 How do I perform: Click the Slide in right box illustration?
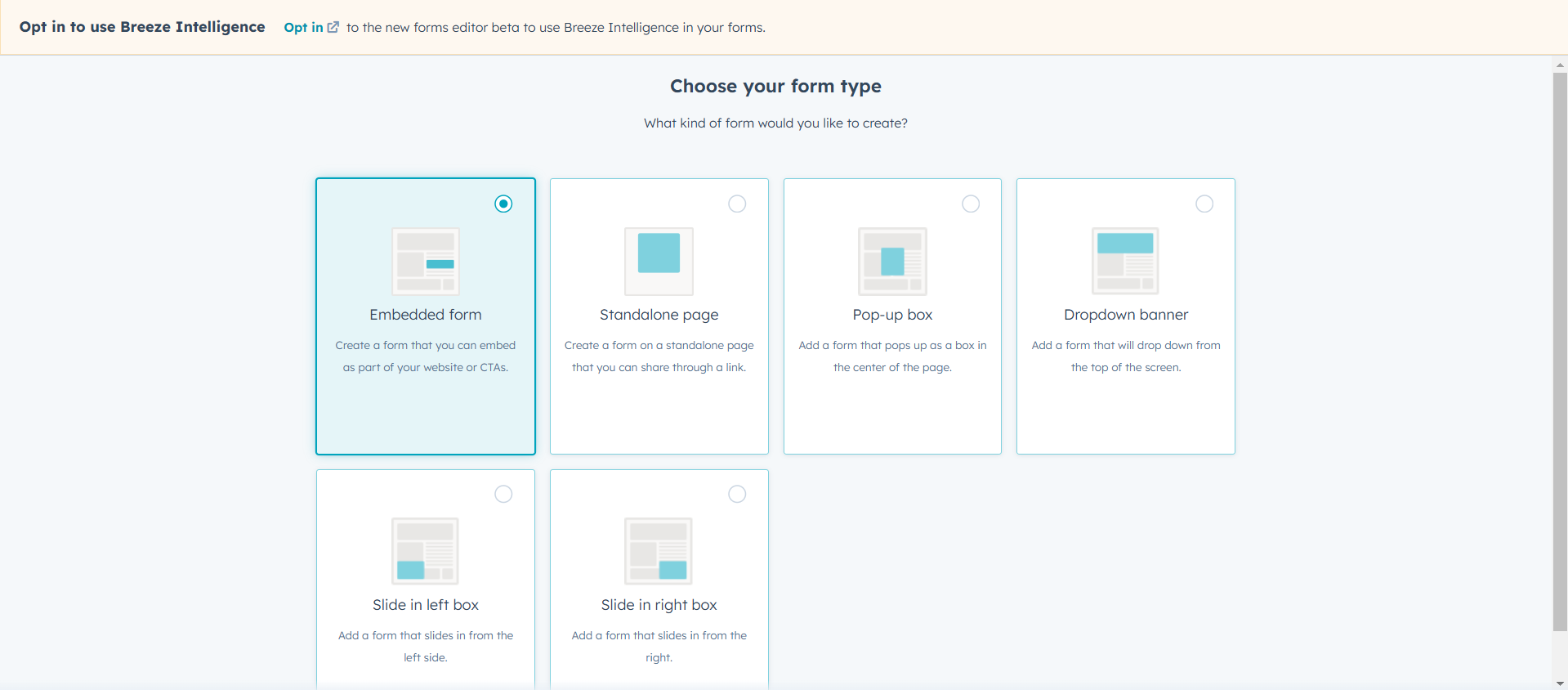pos(659,551)
